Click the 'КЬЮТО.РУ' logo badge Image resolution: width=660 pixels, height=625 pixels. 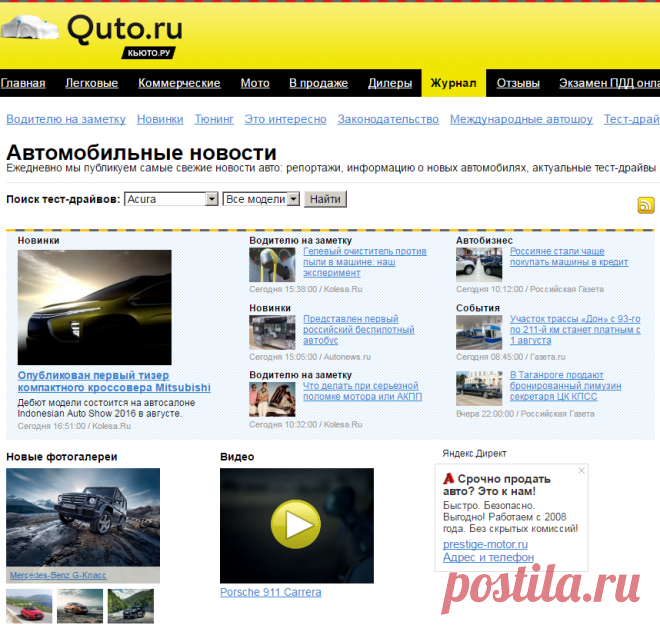click(149, 53)
